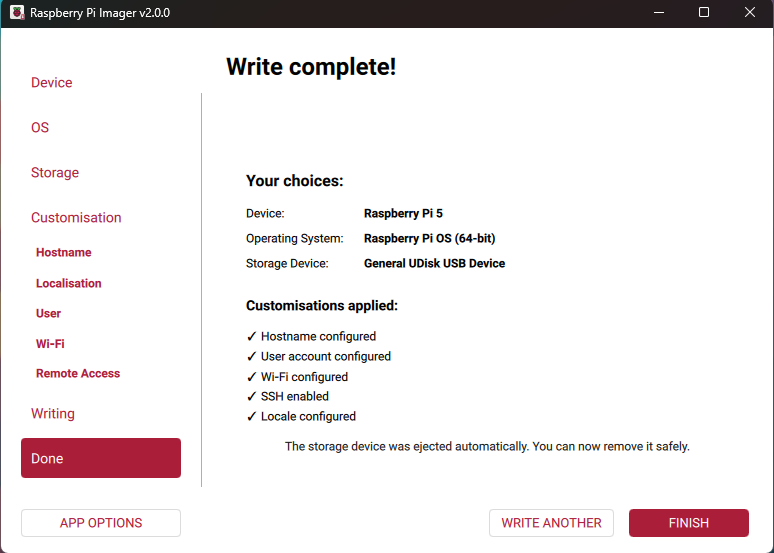Screen dimensions: 774x553
Task: Maximize the Imager window
Action: click(x=704, y=13)
